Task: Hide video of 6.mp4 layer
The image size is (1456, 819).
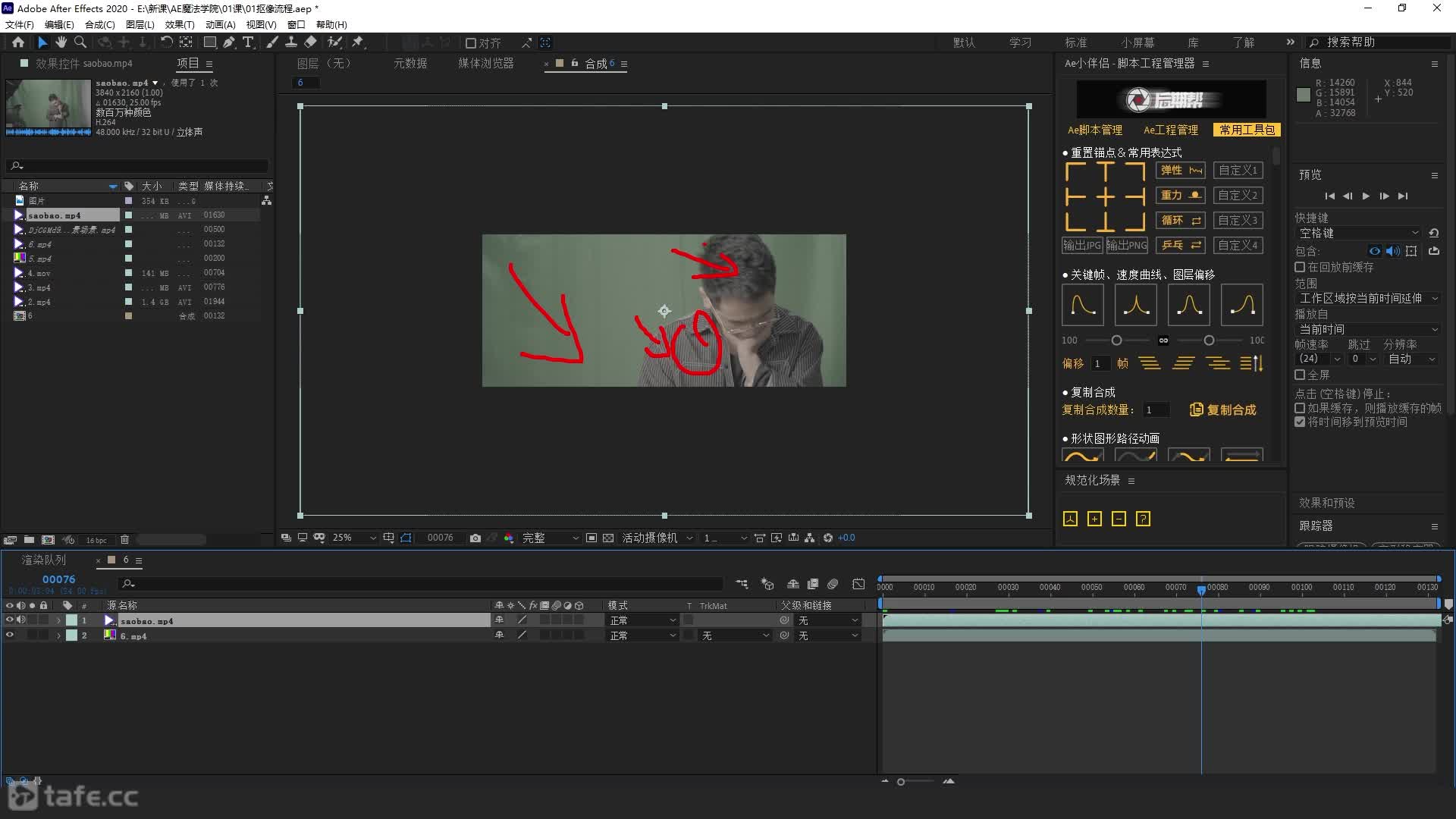Action: 9,635
